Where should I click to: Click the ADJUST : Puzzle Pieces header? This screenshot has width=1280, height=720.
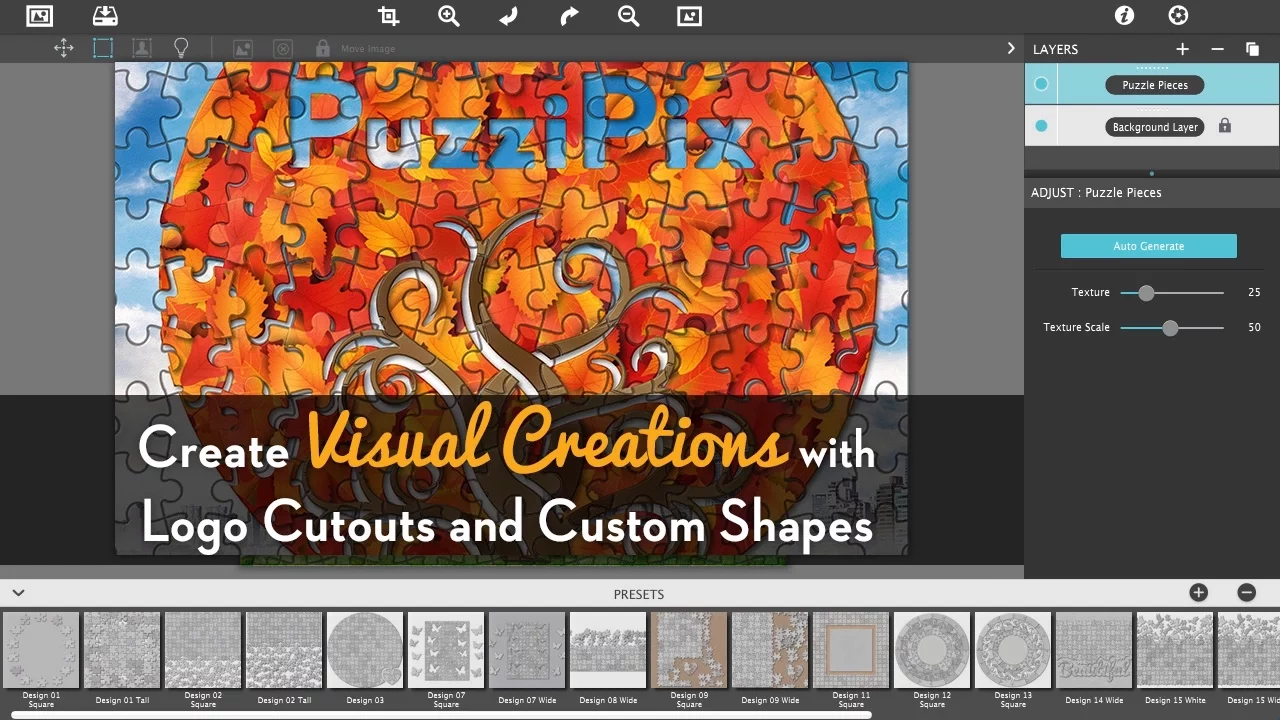coord(1096,192)
